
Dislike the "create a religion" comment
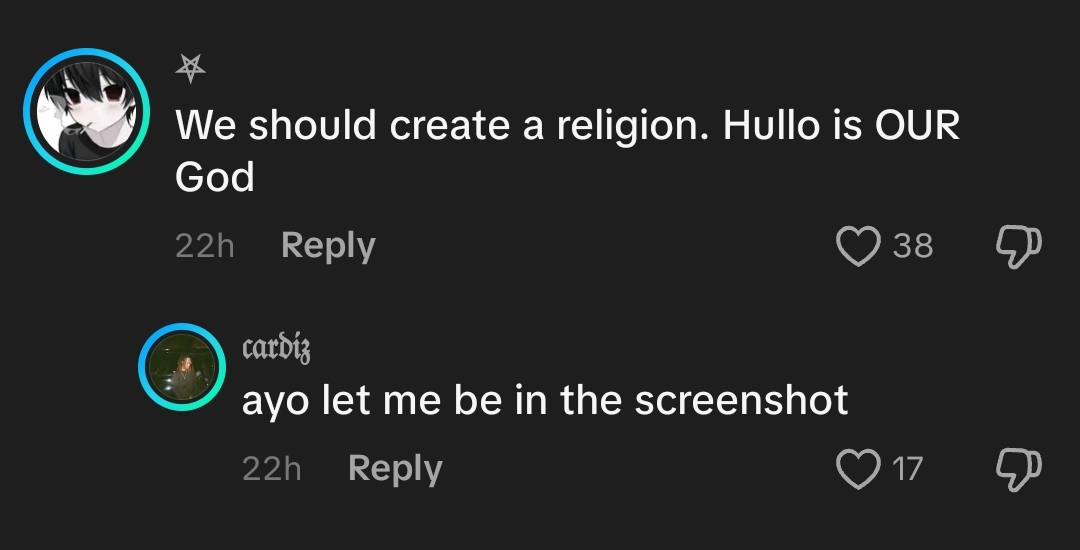[1019, 246]
